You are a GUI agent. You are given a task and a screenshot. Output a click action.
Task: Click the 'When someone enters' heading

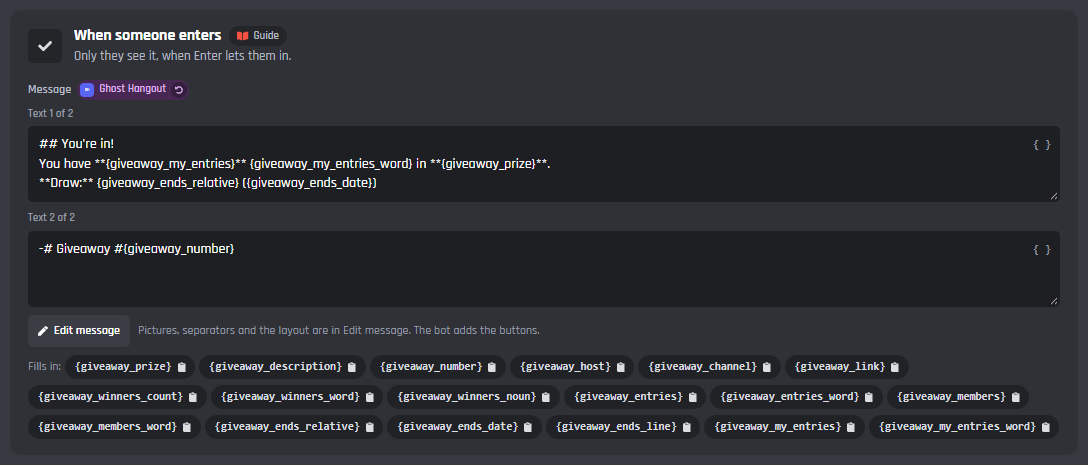[x=148, y=35]
